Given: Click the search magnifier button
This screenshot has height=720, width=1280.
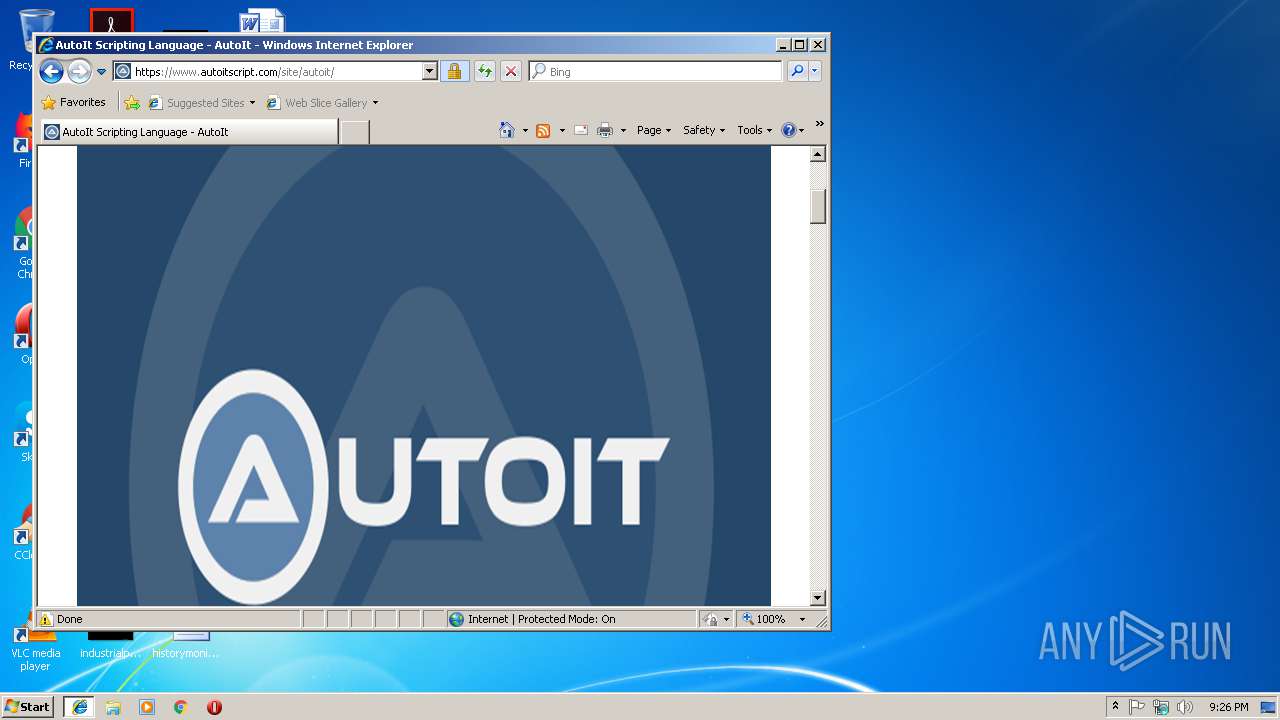Looking at the screenshot, I should click(797, 71).
